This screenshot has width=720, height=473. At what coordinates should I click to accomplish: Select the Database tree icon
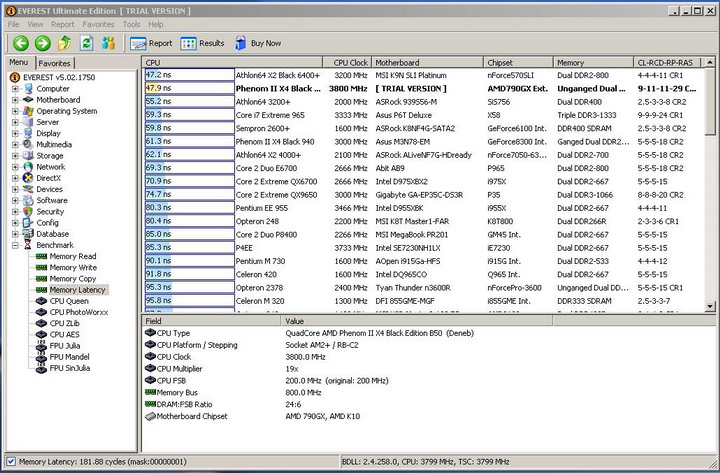point(28,234)
